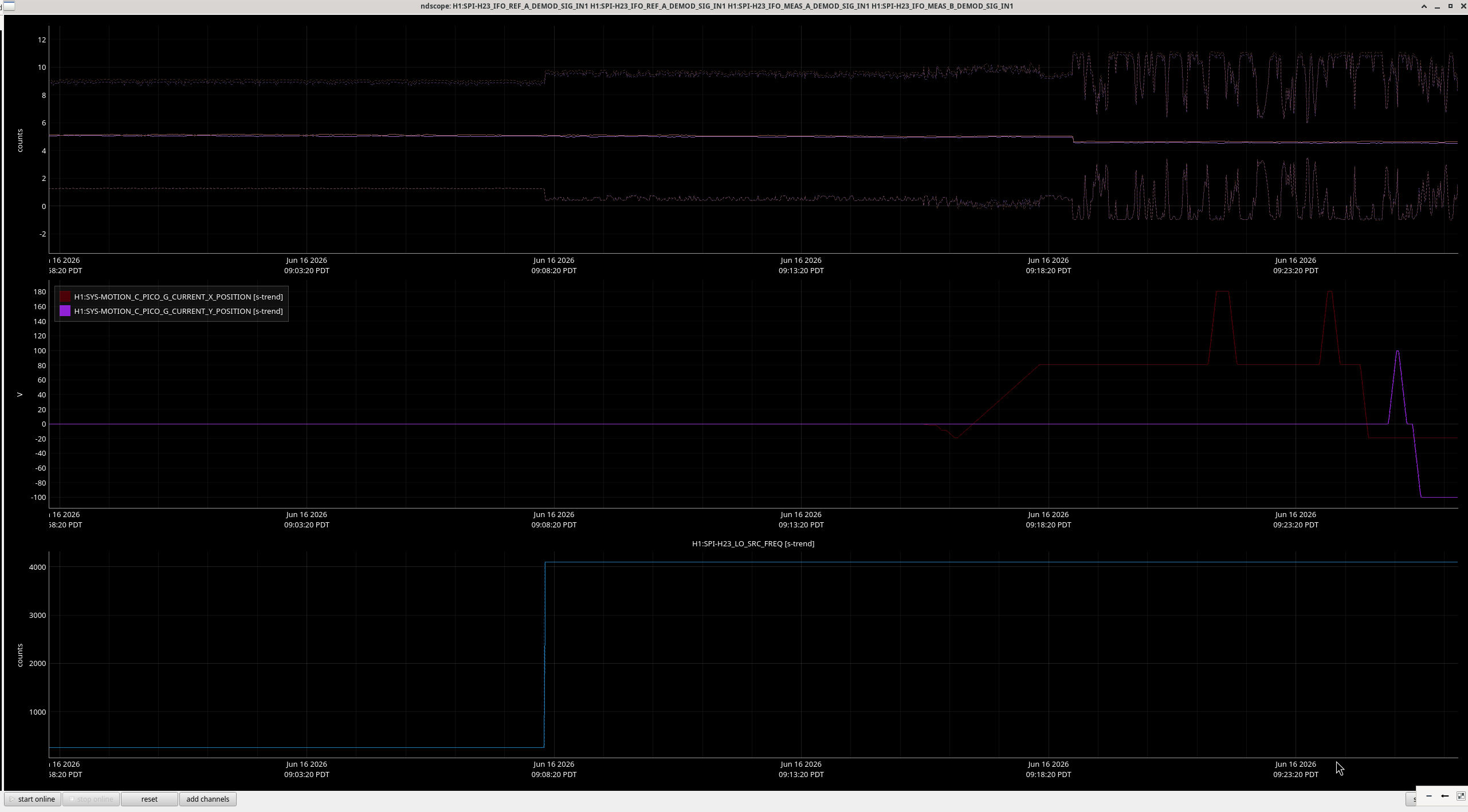Select legend entry H1:SYS-MOTION_C_PICO_G_CURRENT_Y_POSITION [s-trend]
The image size is (1468, 812).
(178, 311)
